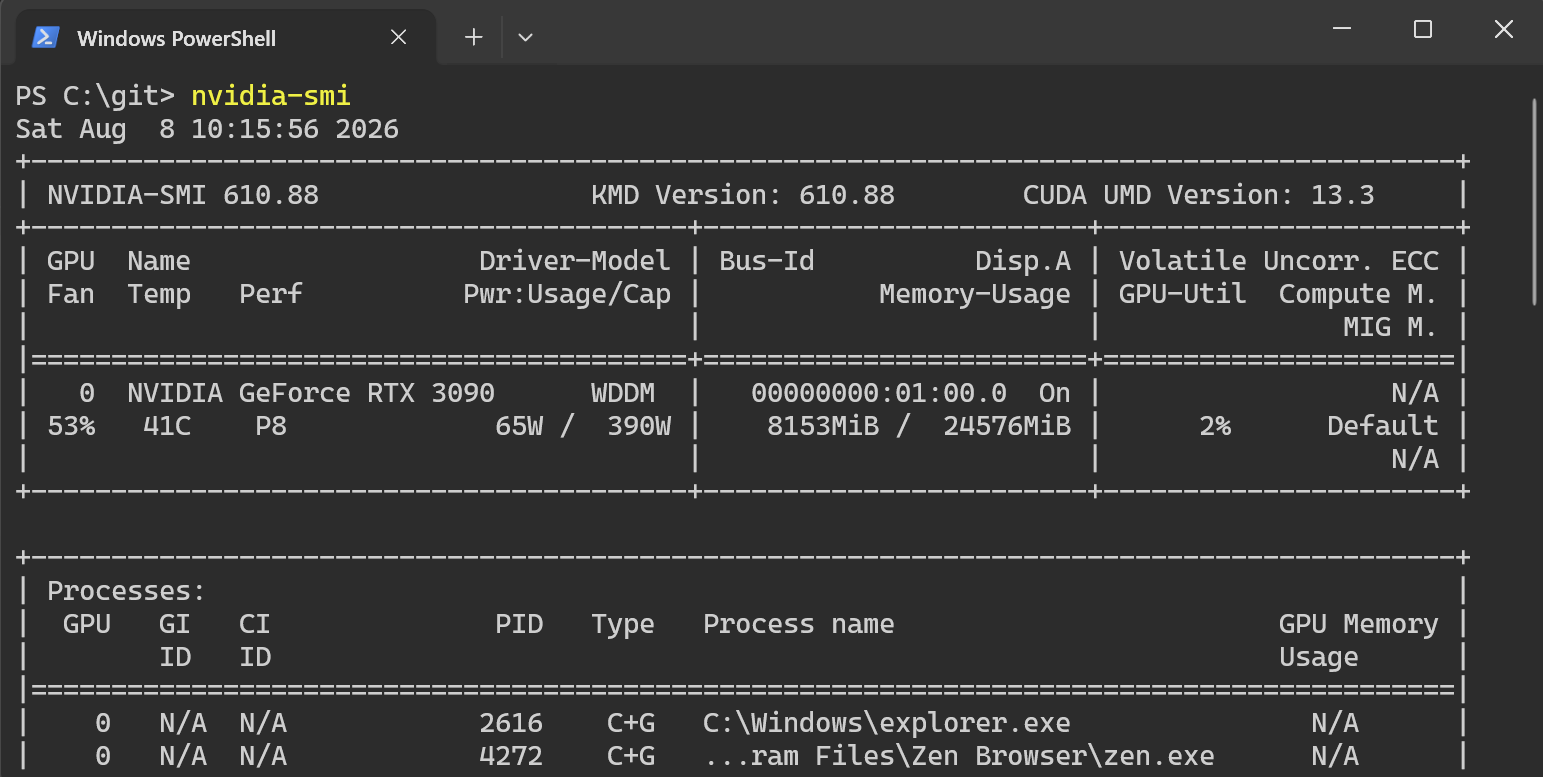Click the 'Disp.A' header
1543x777 pixels.
(x=1023, y=261)
